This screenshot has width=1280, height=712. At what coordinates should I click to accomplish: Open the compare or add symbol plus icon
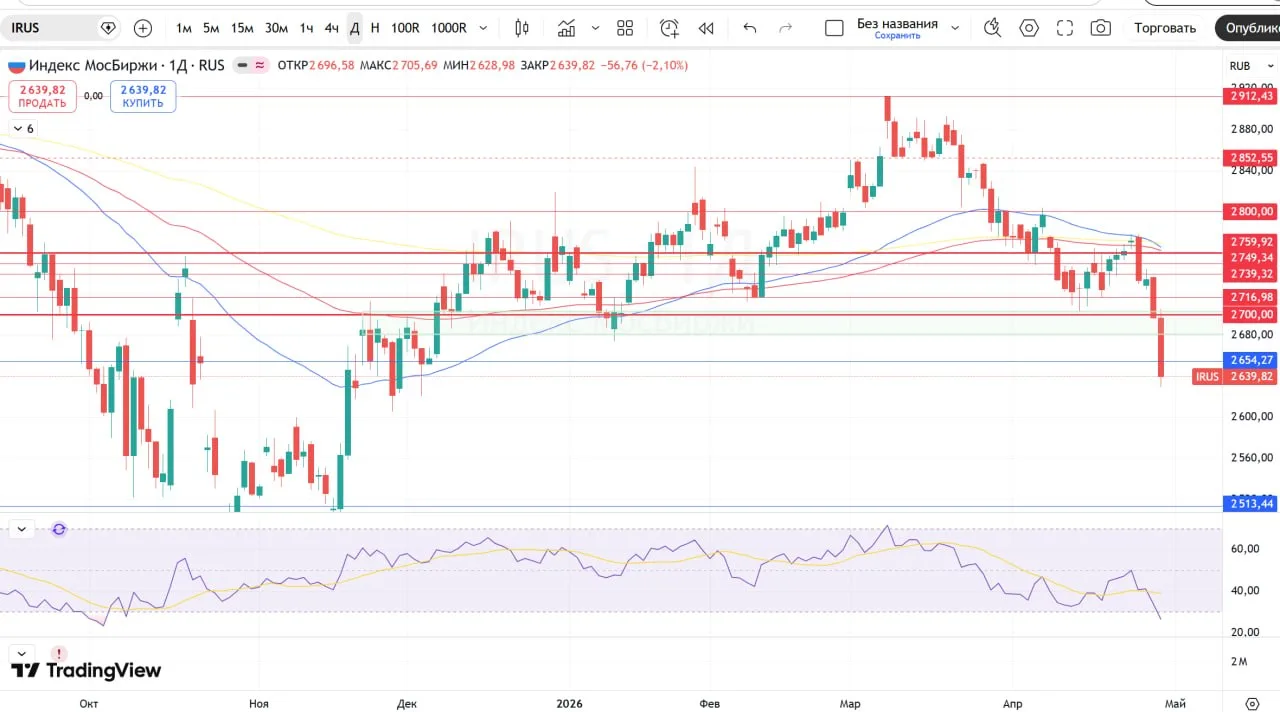click(x=143, y=28)
